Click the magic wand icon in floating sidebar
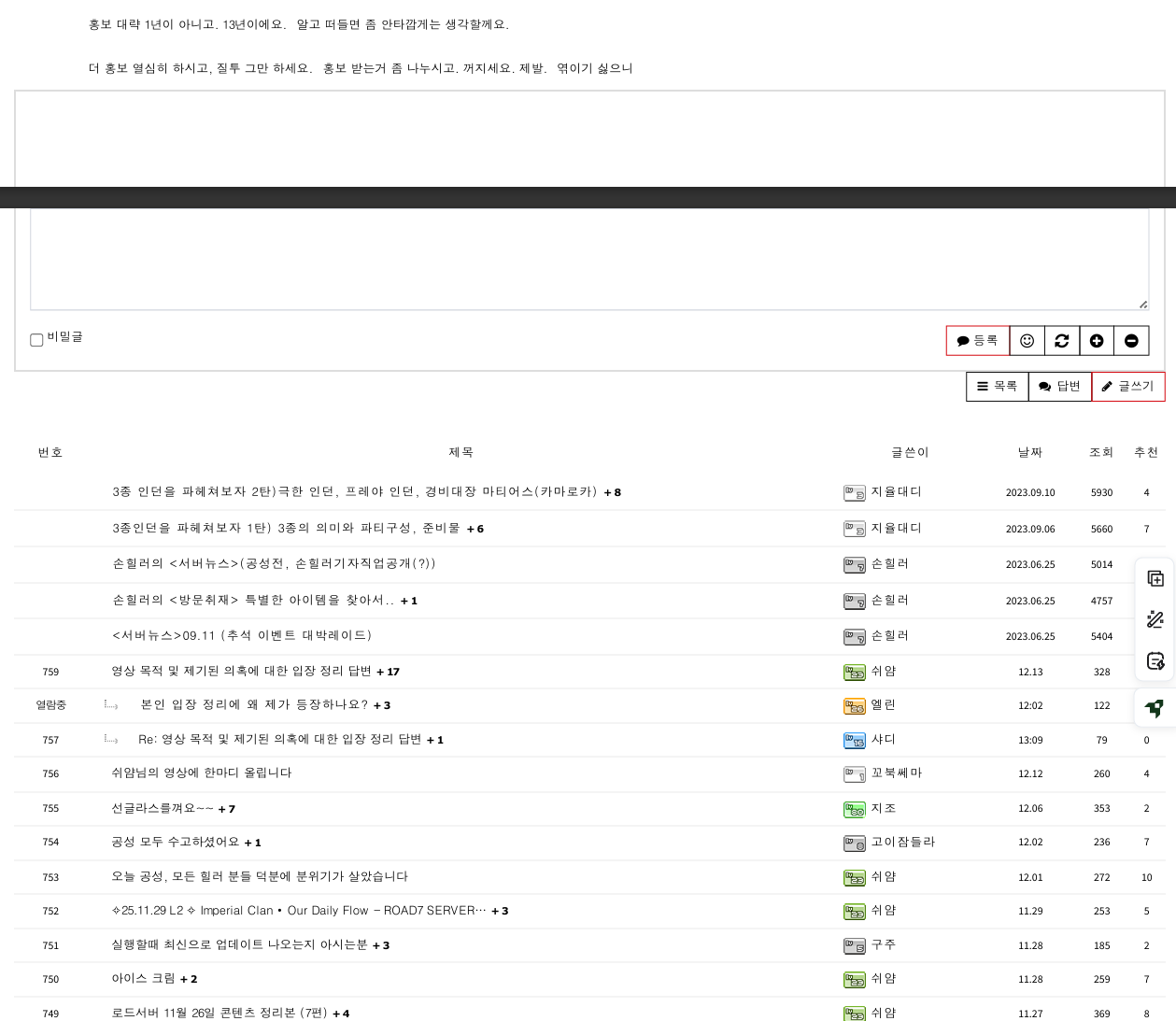Image resolution: width=1176 pixels, height=1021 pixels. (1155, 619)
